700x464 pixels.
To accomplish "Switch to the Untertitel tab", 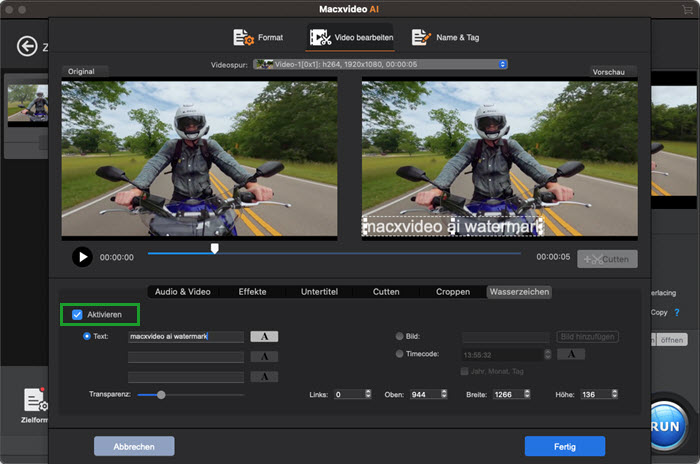I will click(319, 292).
